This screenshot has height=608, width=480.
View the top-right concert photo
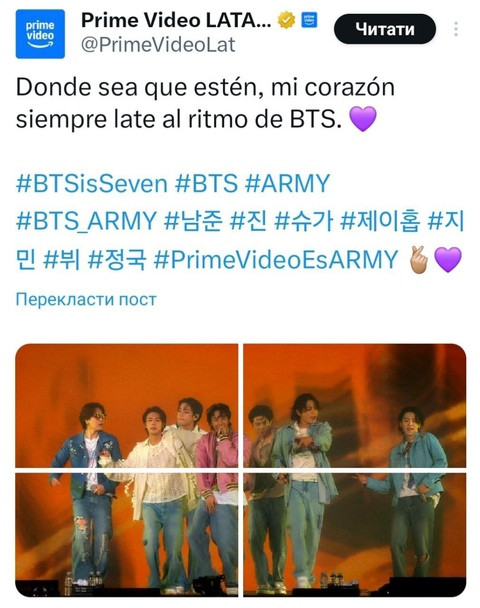tap(355, 406)
